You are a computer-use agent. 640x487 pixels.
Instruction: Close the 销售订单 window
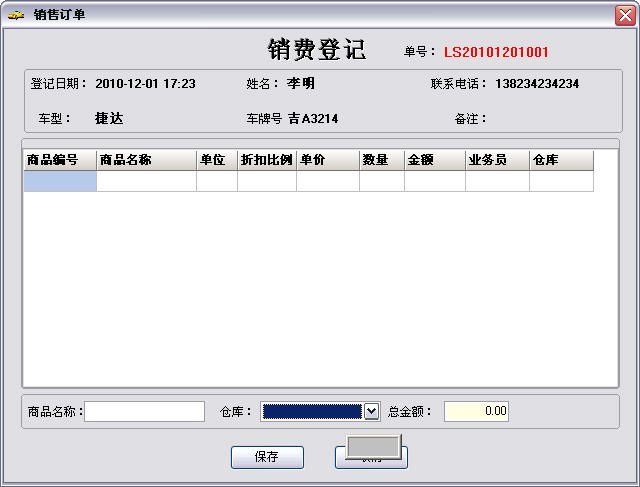[x=622, y=14]
